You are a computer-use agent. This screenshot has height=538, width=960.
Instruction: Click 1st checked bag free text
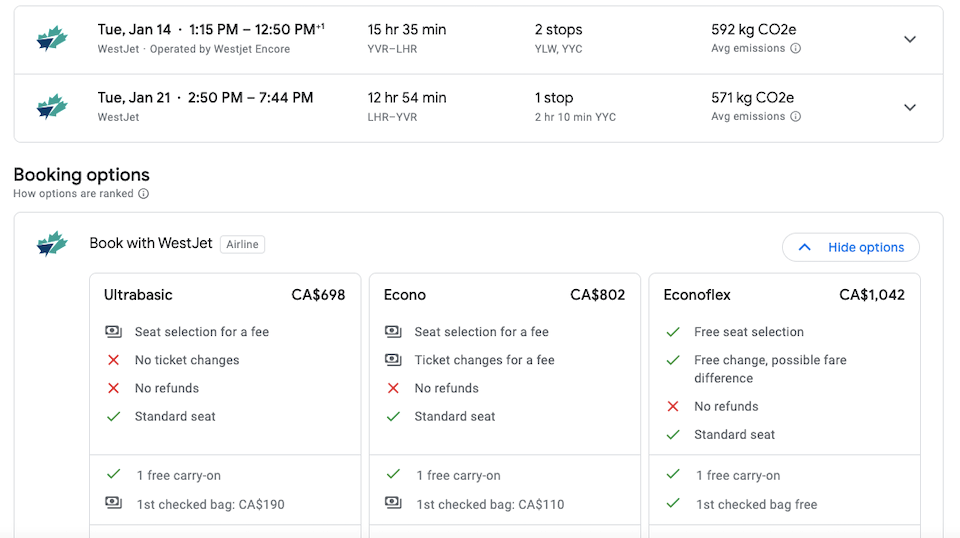click(757, 504)
